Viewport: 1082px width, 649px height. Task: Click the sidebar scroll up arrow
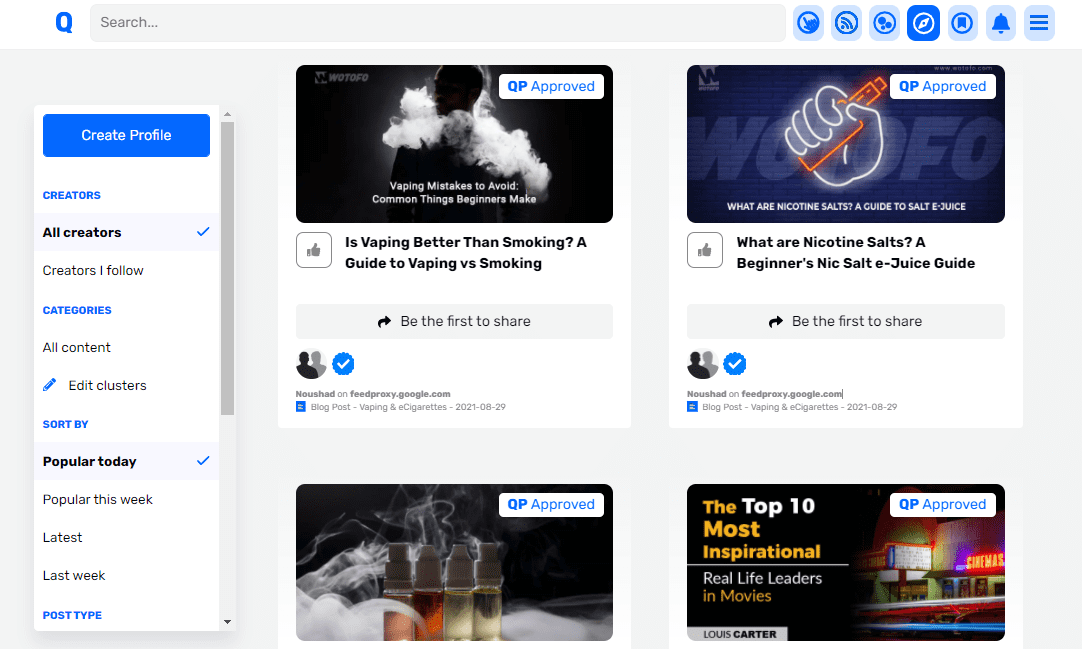click(x=228, y=114)
